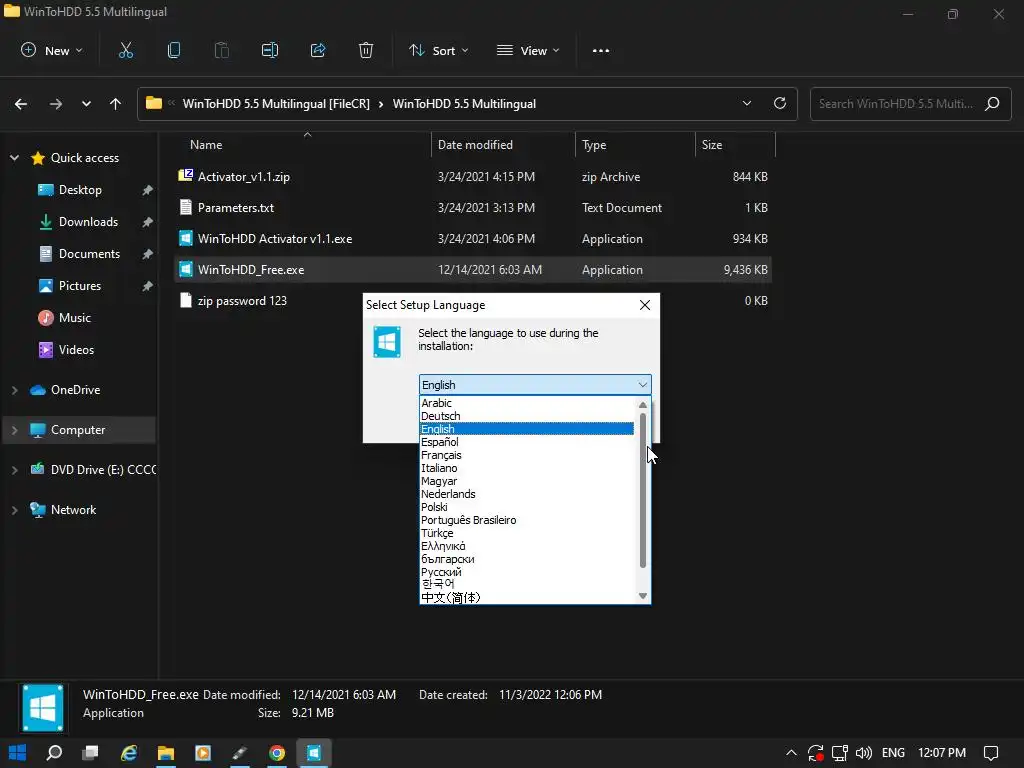Open Downloads in Quick access
Viewport: 1024px width, 768px height.
[x=88, y=222]
